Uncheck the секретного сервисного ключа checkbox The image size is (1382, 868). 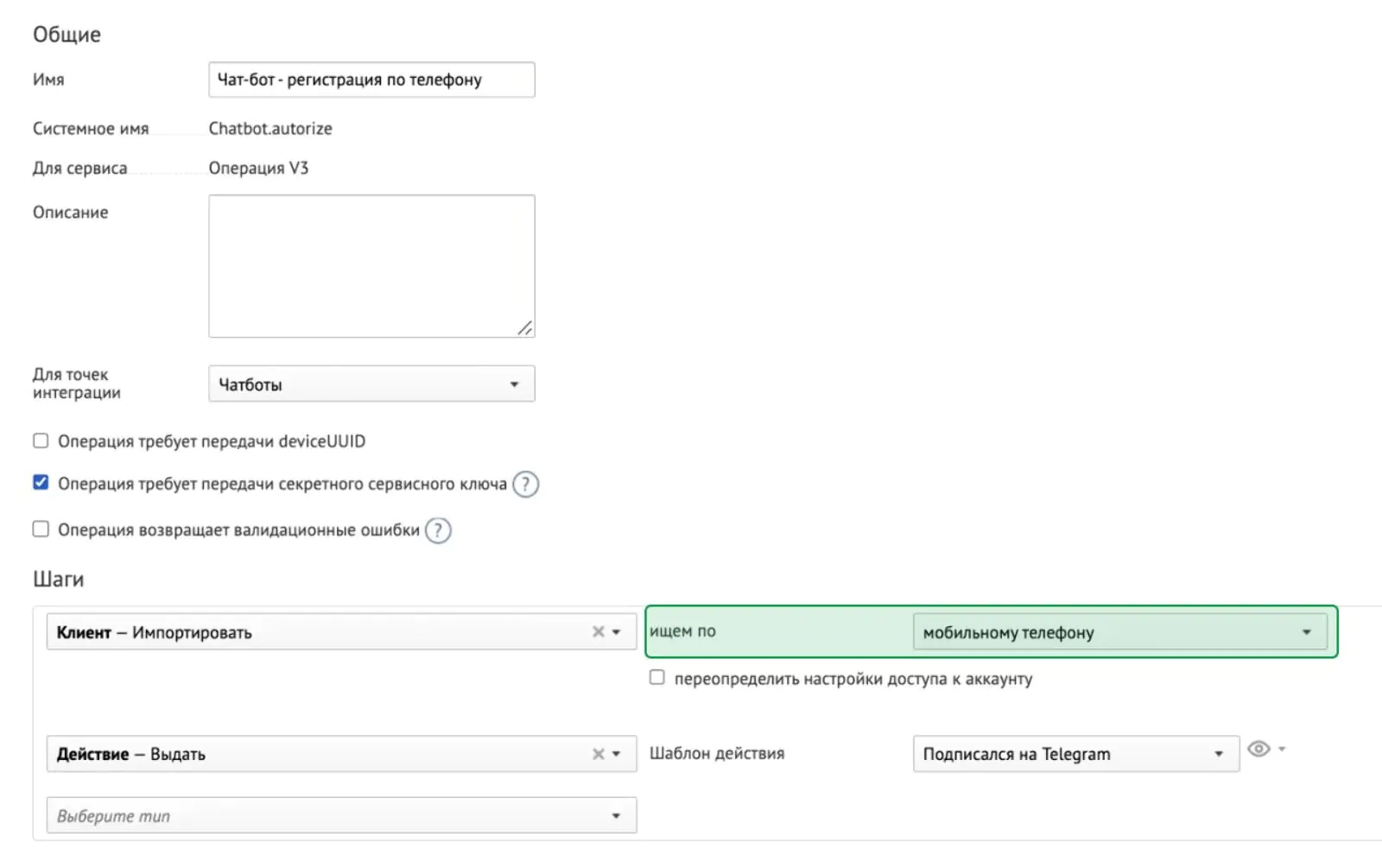pyautogui.click(x=41, y=482)
